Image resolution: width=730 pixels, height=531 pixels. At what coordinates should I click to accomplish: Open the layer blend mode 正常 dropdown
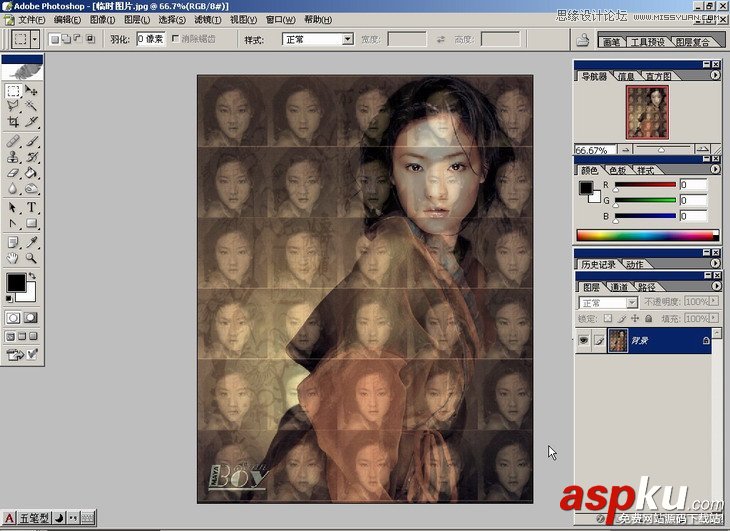point(608,303)
